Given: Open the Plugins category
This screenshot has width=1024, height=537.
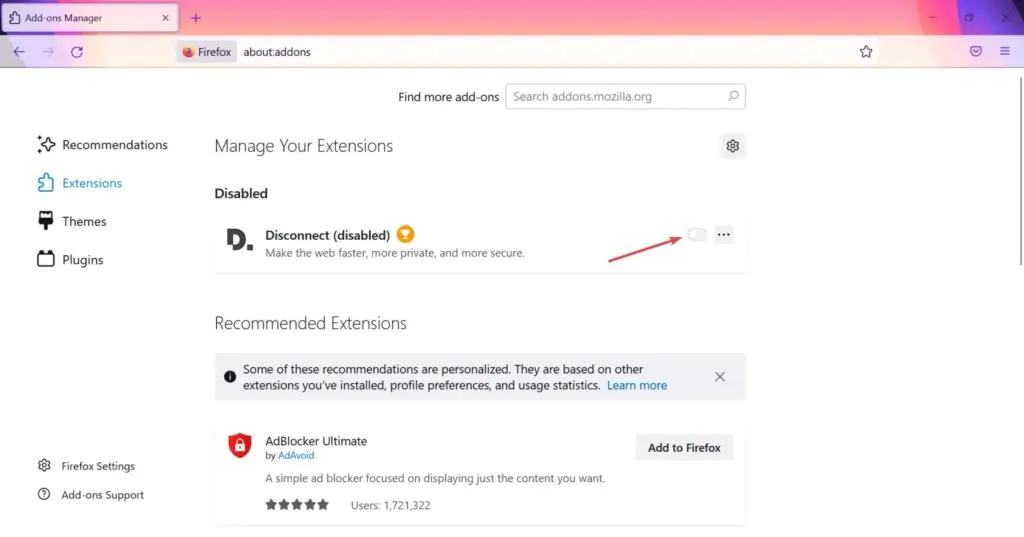Looking at the screenshot, I should (71, 259).
